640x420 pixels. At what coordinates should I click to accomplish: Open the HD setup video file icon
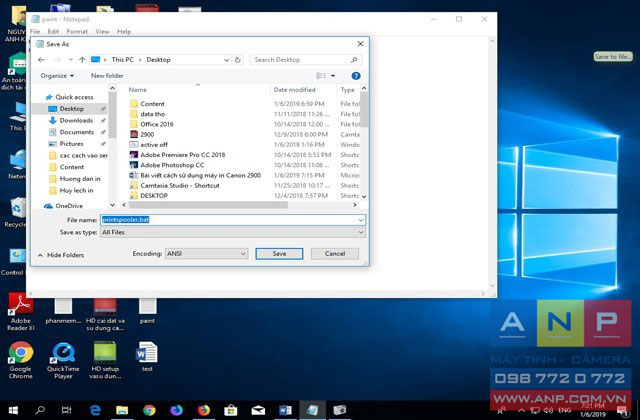[x=105, y=361]
